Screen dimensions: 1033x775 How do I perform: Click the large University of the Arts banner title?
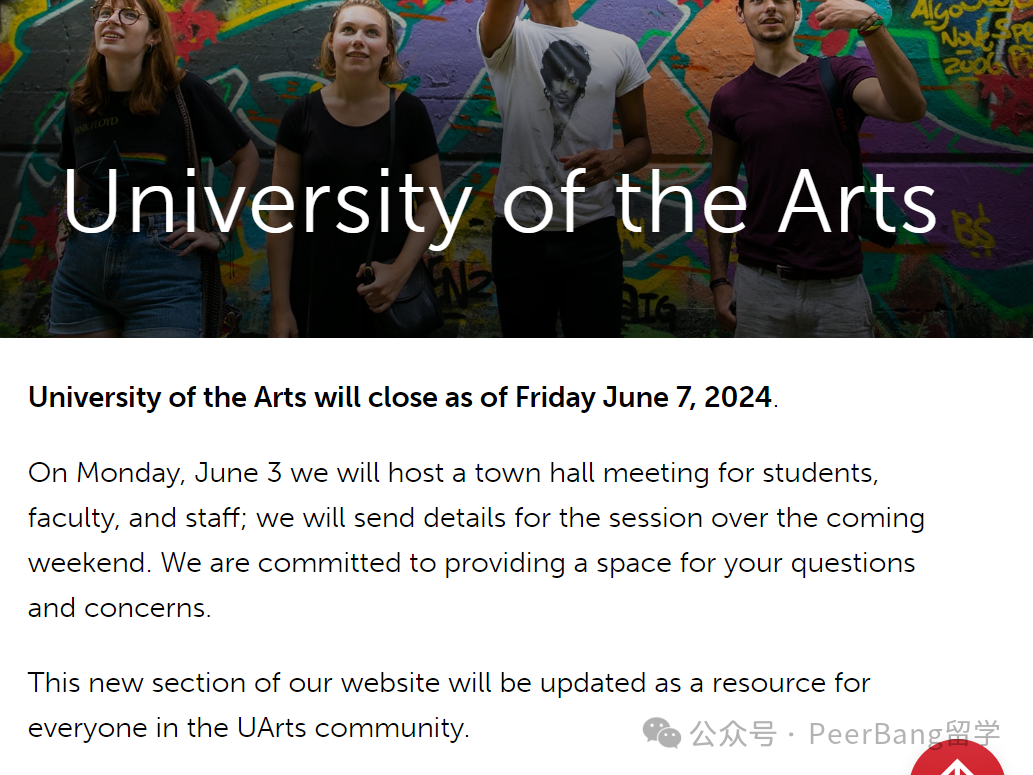[500, 202]
